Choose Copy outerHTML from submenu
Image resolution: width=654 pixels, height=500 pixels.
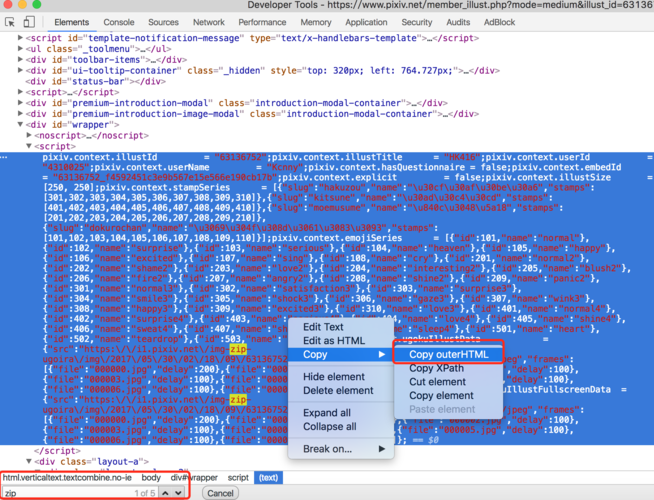click(x=449, y=355)
